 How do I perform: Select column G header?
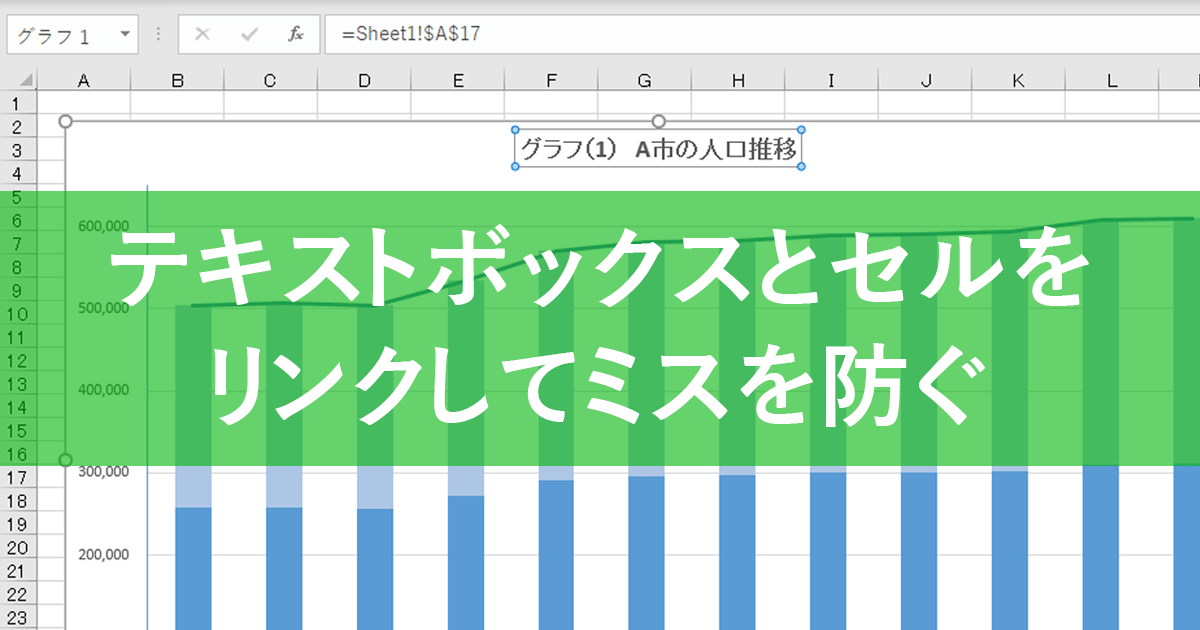click(x=645, y=81)
